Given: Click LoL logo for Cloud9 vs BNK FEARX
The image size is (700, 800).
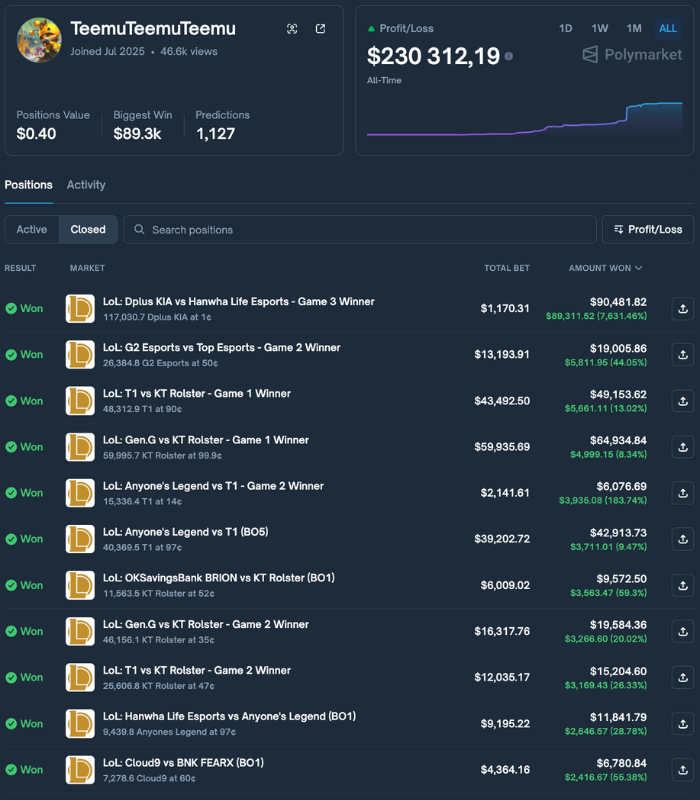Looking at the screenshot, I should [80, 769].
